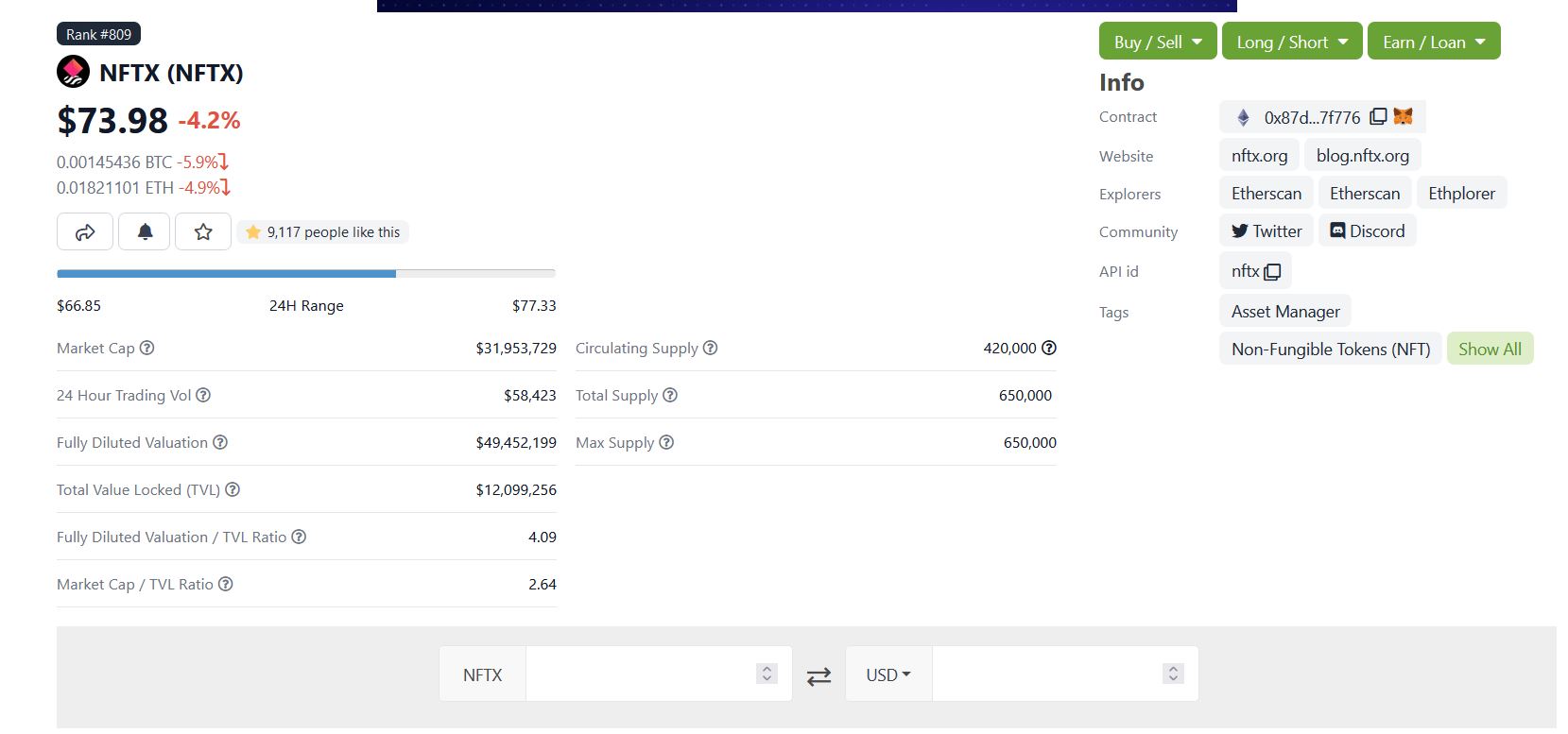
Task: Open Total Supply help icon
Action: coord(670,395)
